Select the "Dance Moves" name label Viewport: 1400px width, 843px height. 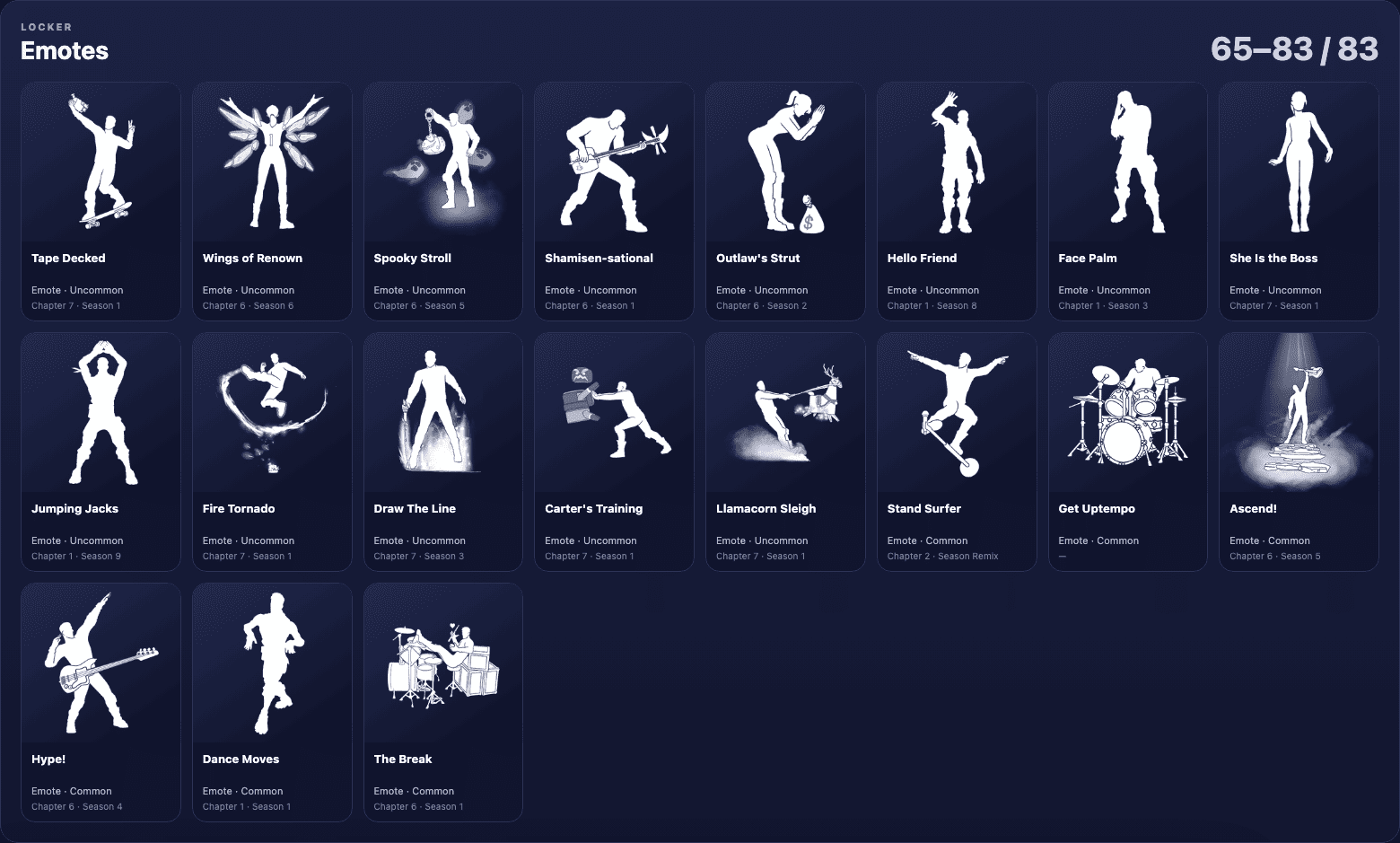coord(241,760)
